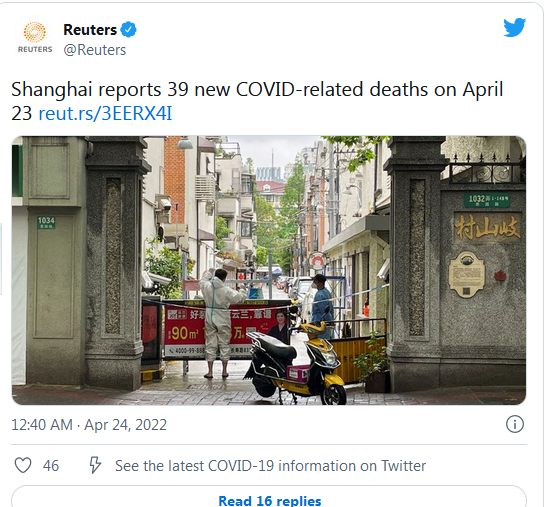The height and width of the screenshot is (507, 544).
Task: Click the Apr 24, 2022 date
Action: (x=125, y=425)
